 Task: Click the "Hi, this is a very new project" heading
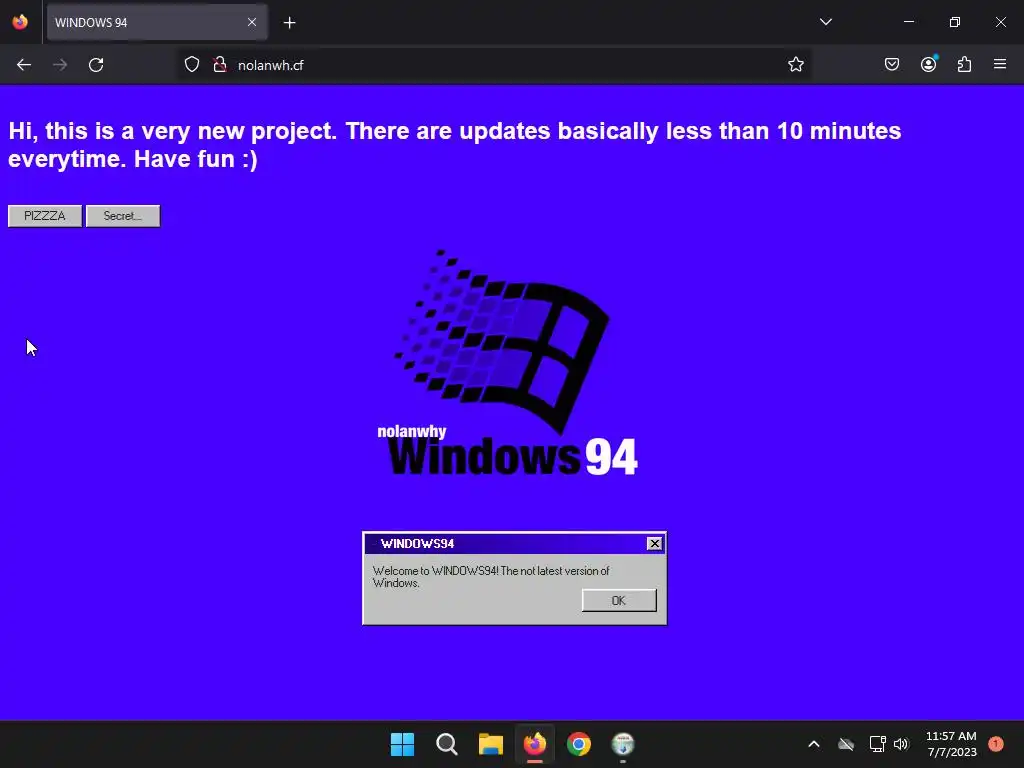point(455,144)
